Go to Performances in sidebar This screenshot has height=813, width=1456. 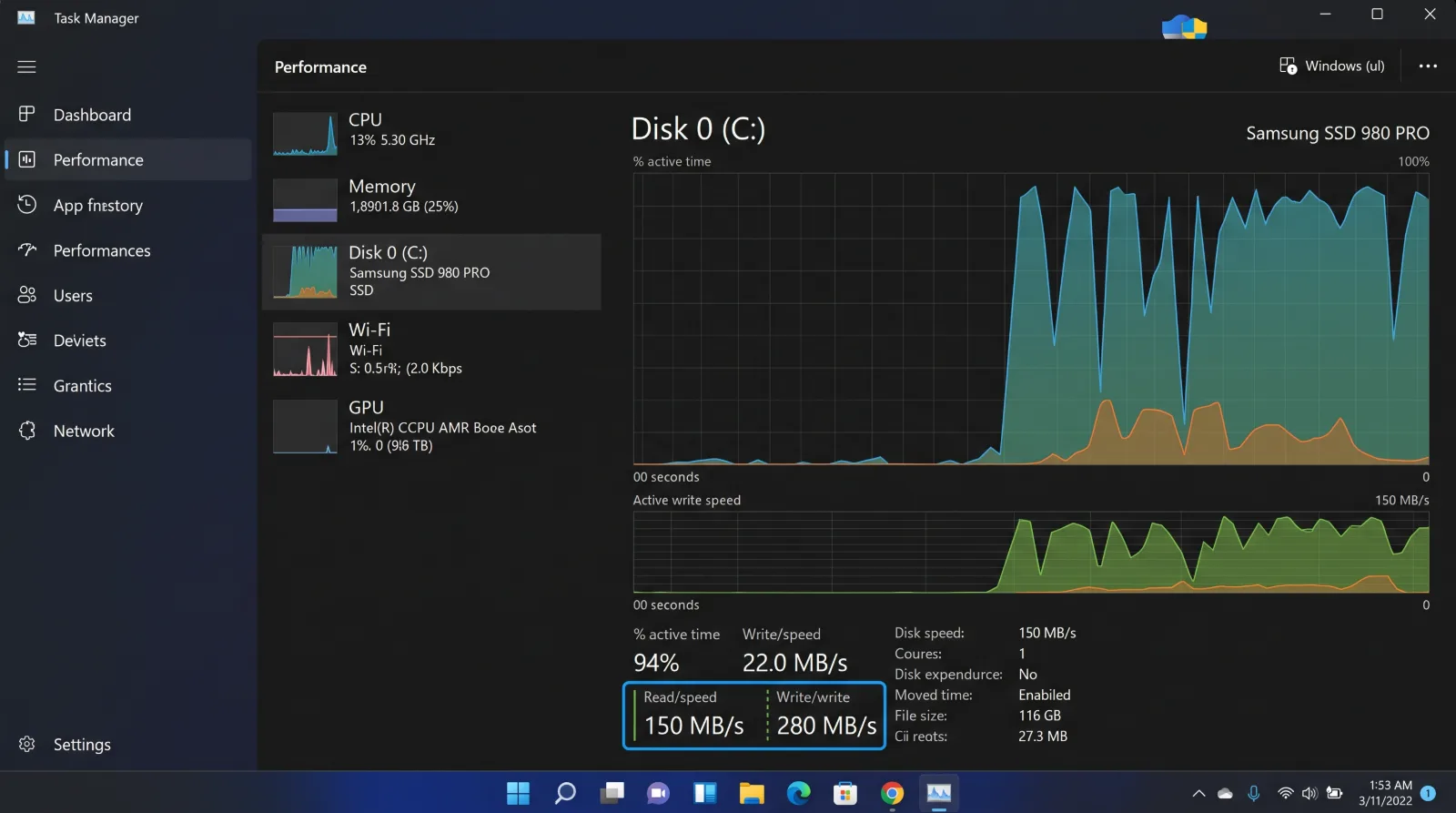[x=127, y=250]
